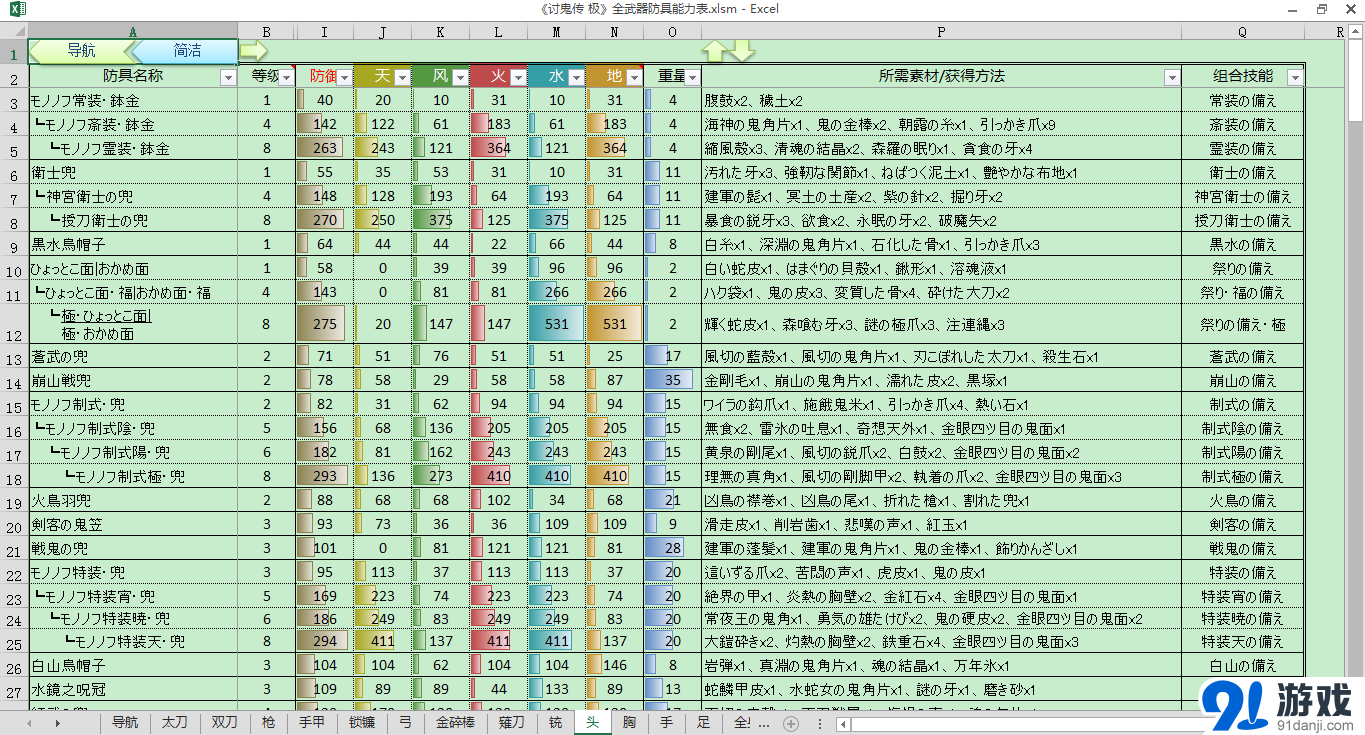Click the down arrow shape above column P
This screenshot has height=735, width=1365.
[743, 50]
